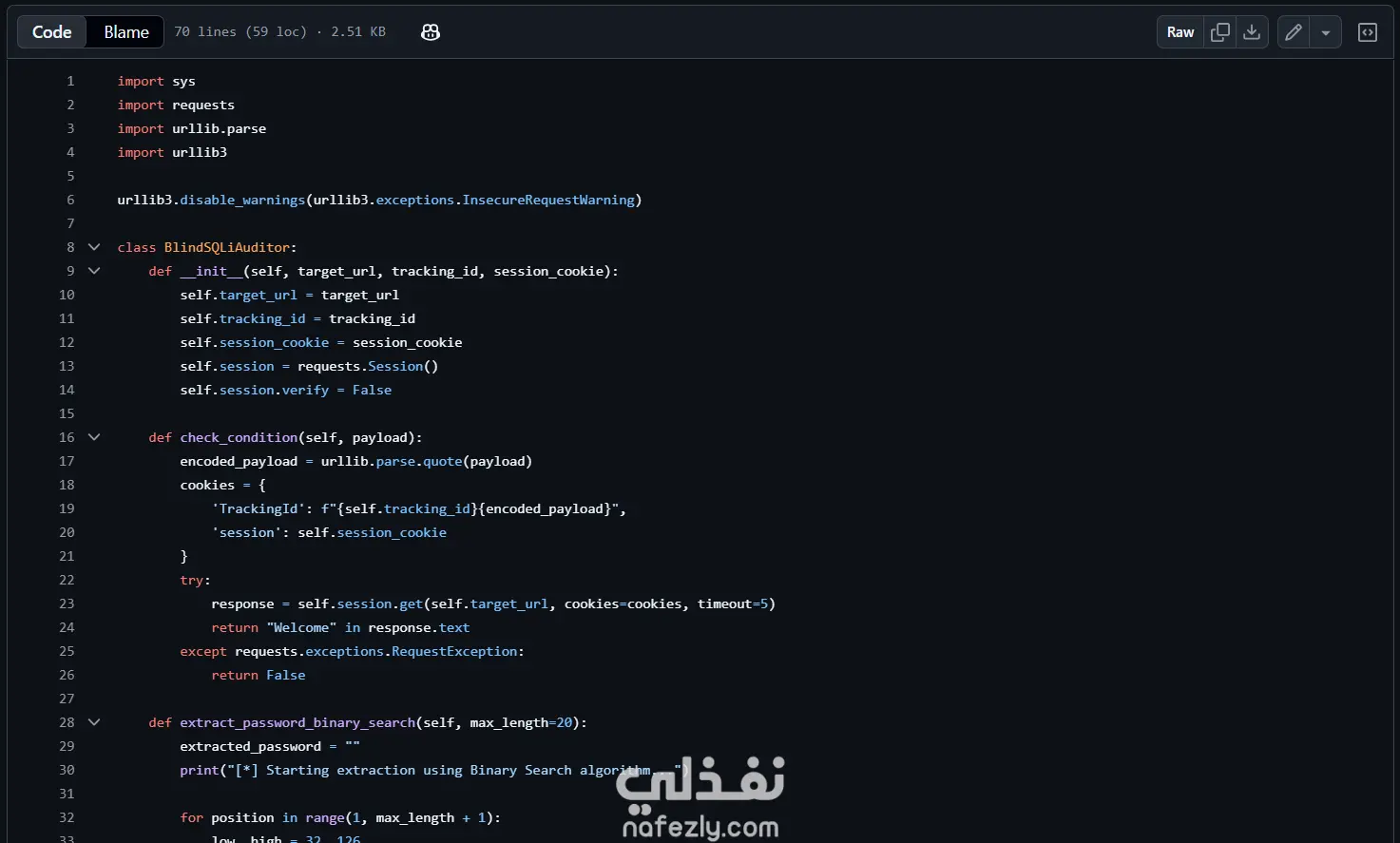
Task: Click 'session' cookie key on line 20
Action: tap(247, 532)
